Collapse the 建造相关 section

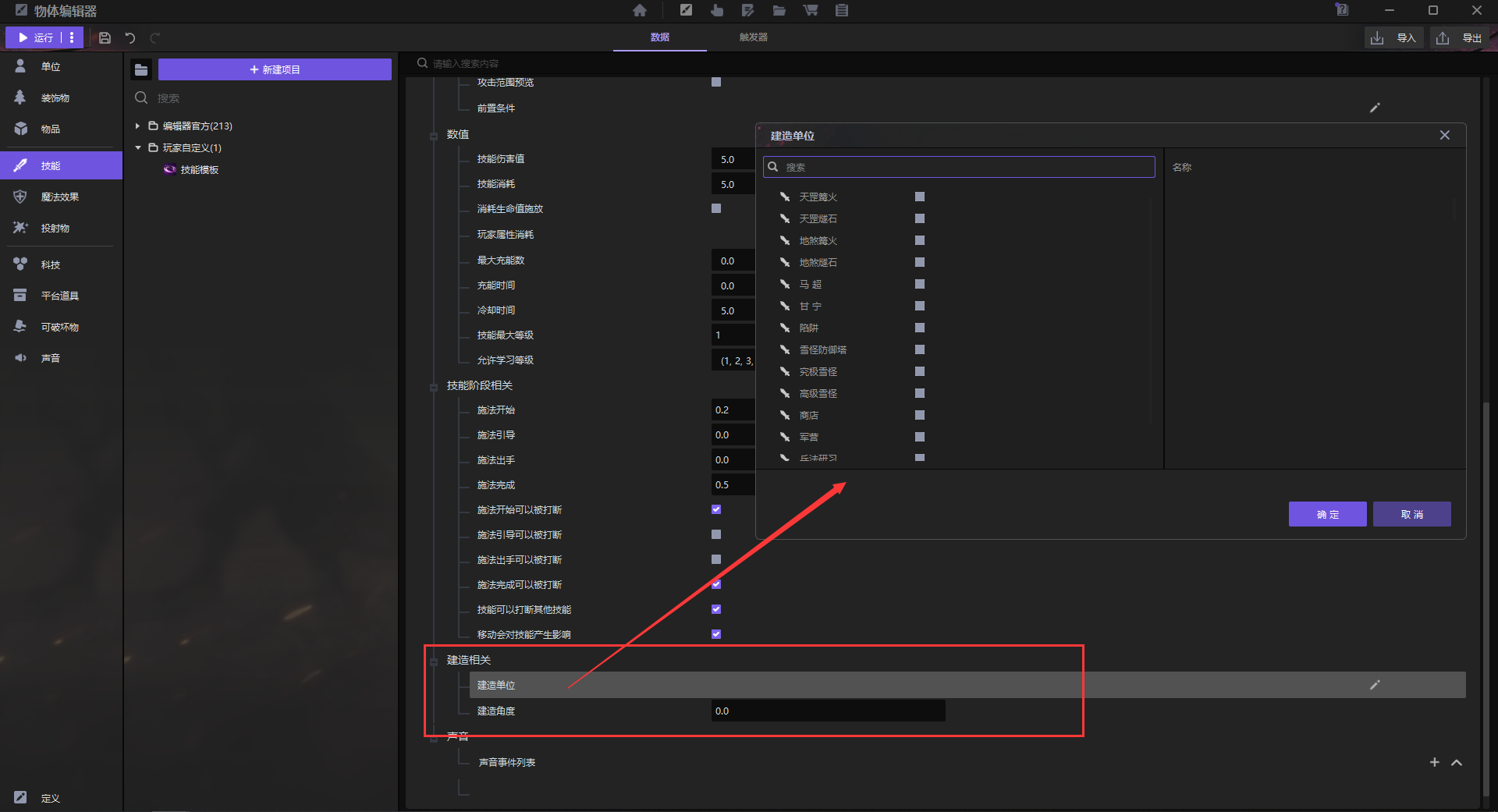(x=434, y=661)
